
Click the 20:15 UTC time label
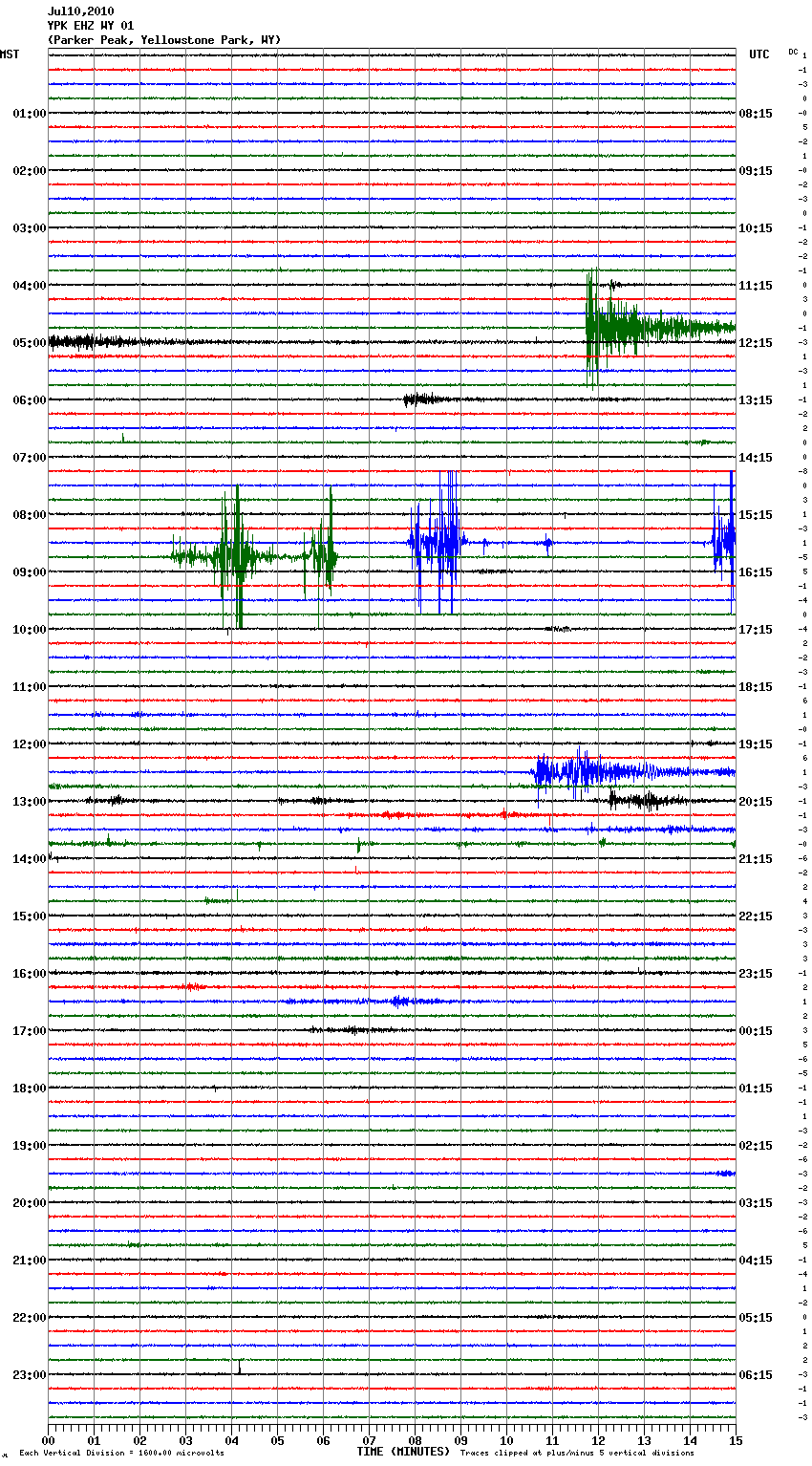tap(756, 802)
